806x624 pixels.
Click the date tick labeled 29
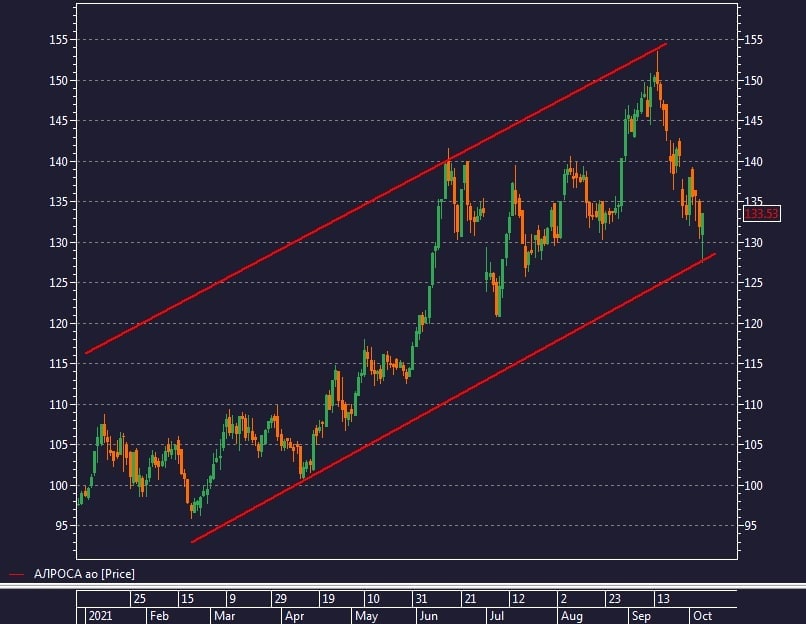coord(280,599)
